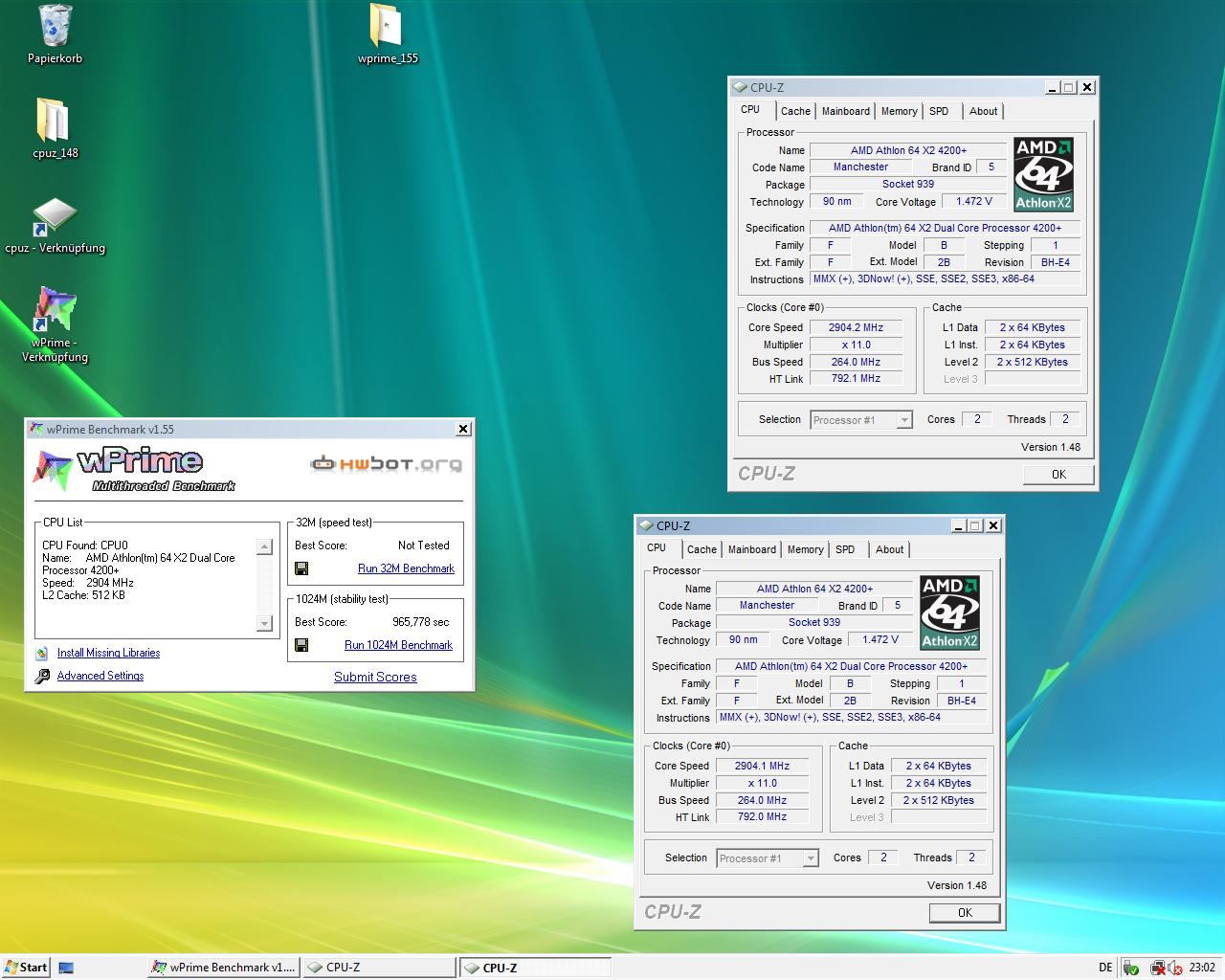Click the 23:02 clock in the tray
The image size is (1225, 980).
point(1202,968)
